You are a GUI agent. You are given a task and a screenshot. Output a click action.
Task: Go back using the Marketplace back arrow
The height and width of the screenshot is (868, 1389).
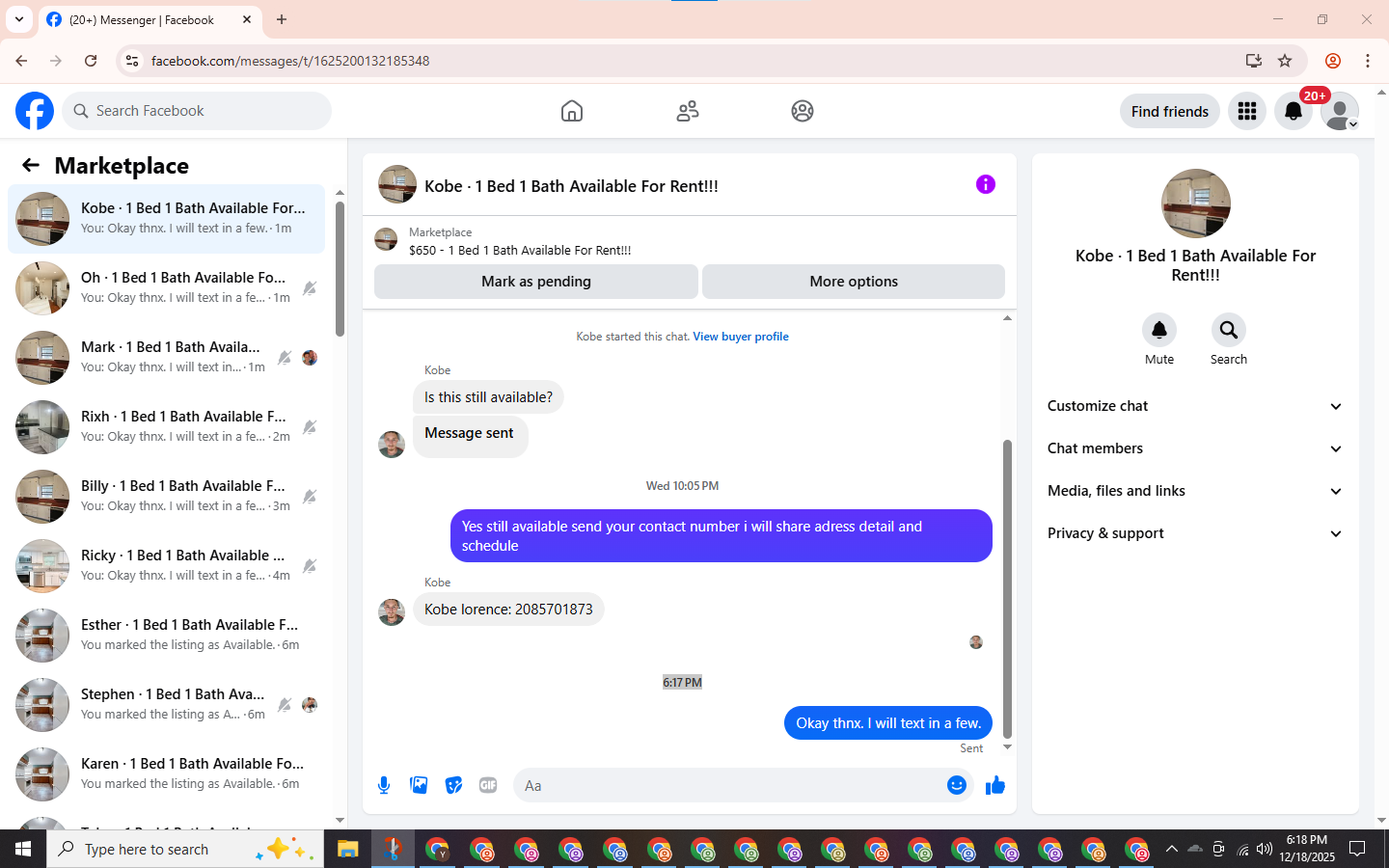(31, 165)
